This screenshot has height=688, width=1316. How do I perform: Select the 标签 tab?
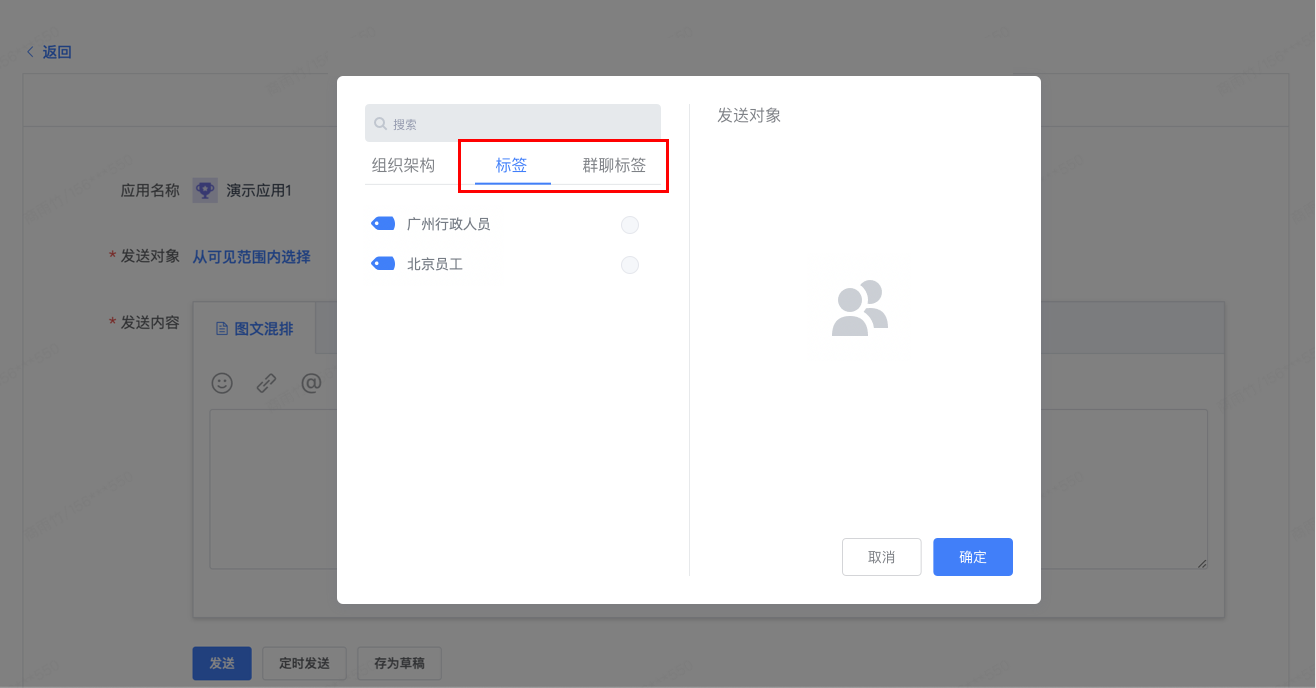pos(512,166)
